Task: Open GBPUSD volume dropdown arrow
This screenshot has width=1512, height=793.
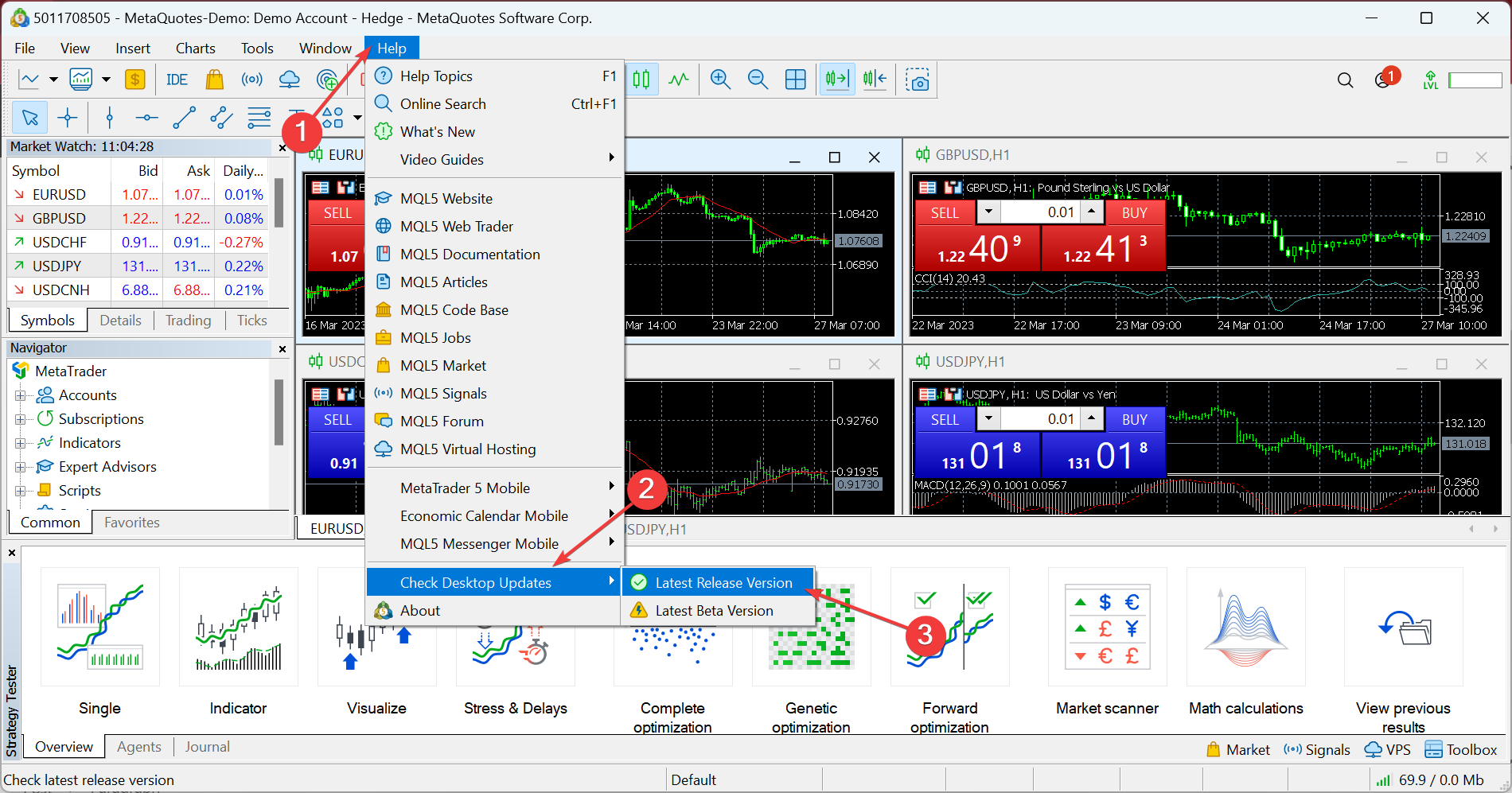Action: (x=988, y=212)
